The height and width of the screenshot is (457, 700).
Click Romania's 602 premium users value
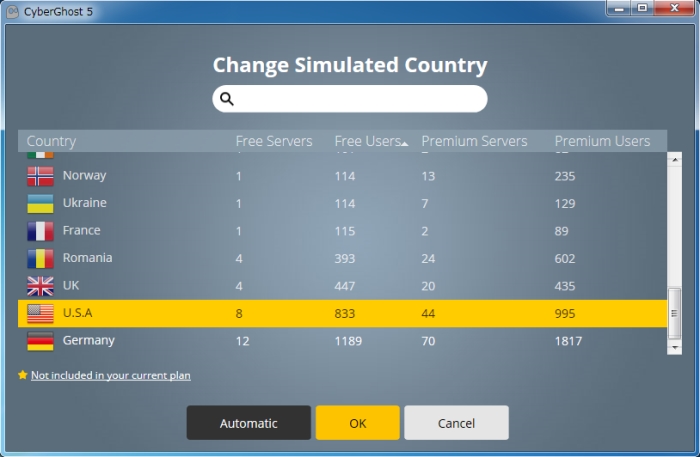coord(565,259)
